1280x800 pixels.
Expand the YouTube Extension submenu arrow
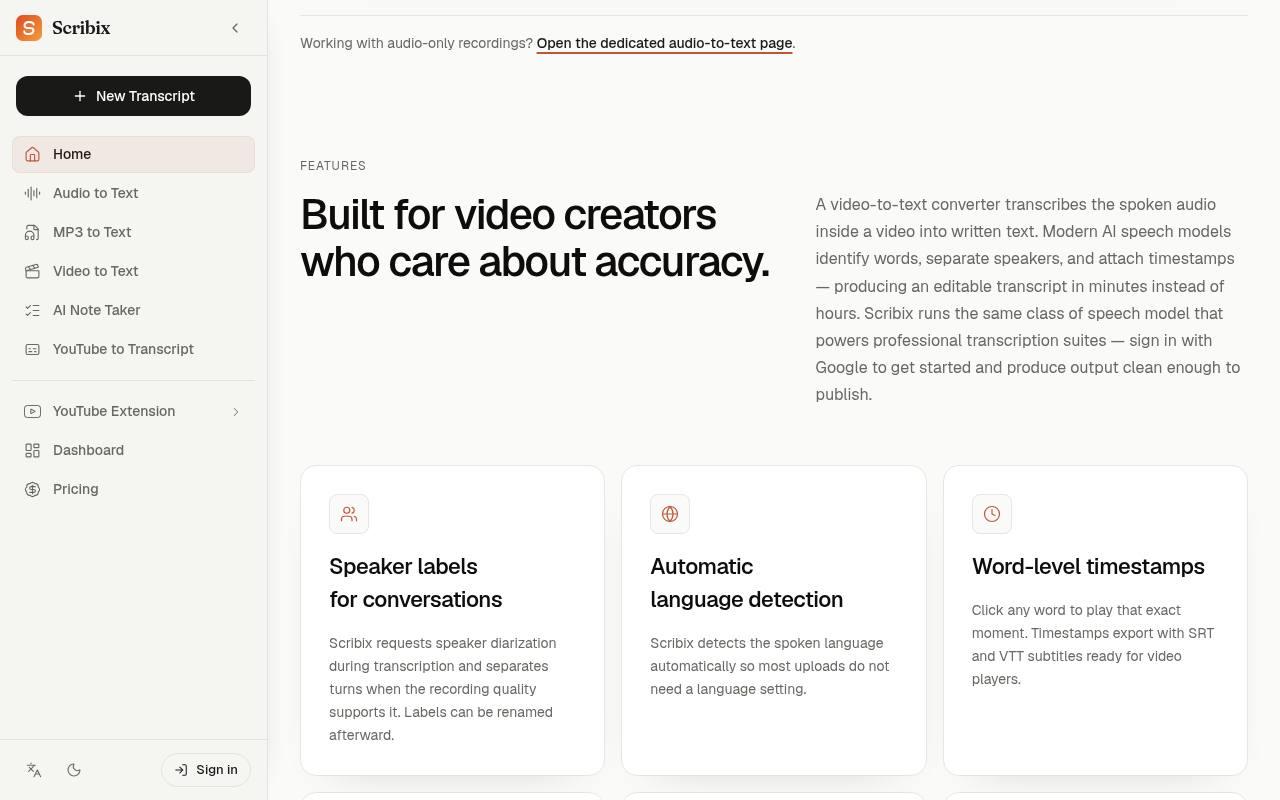pos(236,411)
